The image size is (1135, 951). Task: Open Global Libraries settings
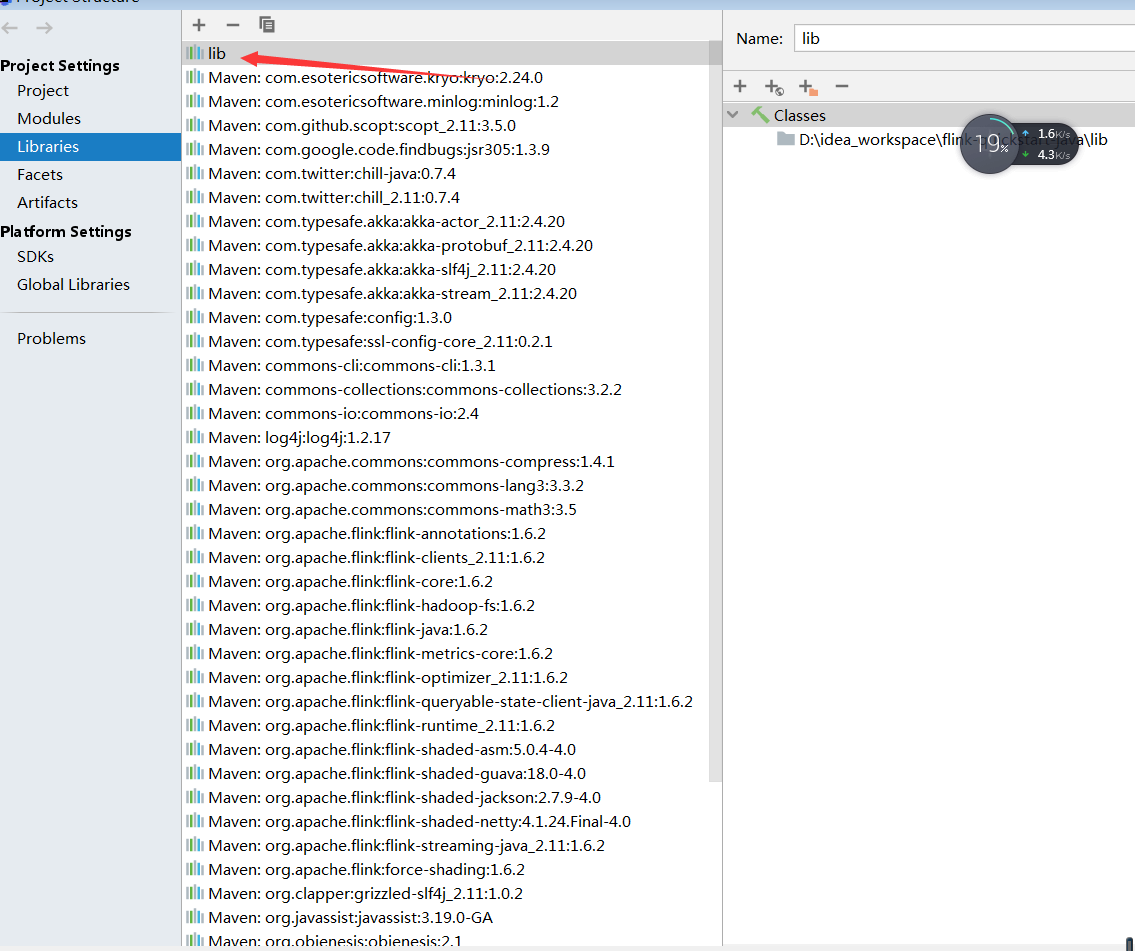coord(73,284)
